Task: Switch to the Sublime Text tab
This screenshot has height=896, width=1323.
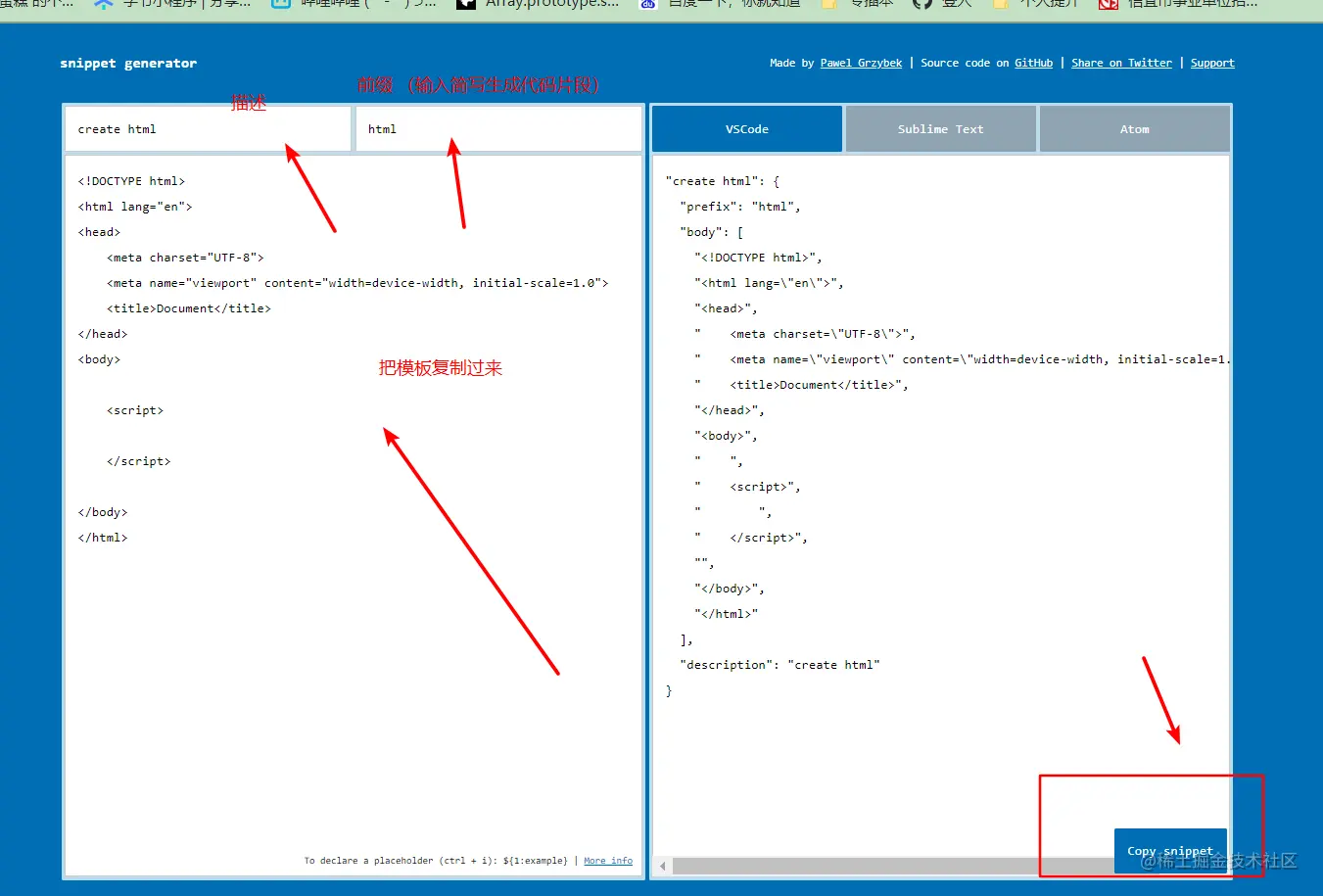Action: click(x=940, y=129)
